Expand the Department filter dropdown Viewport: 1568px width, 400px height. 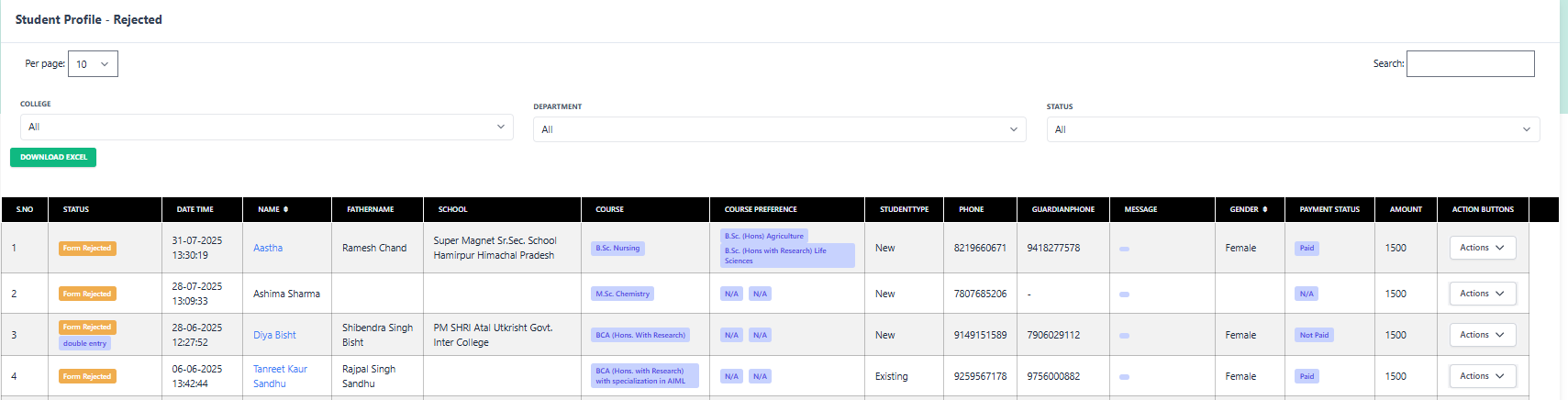[x=779, y=129]
